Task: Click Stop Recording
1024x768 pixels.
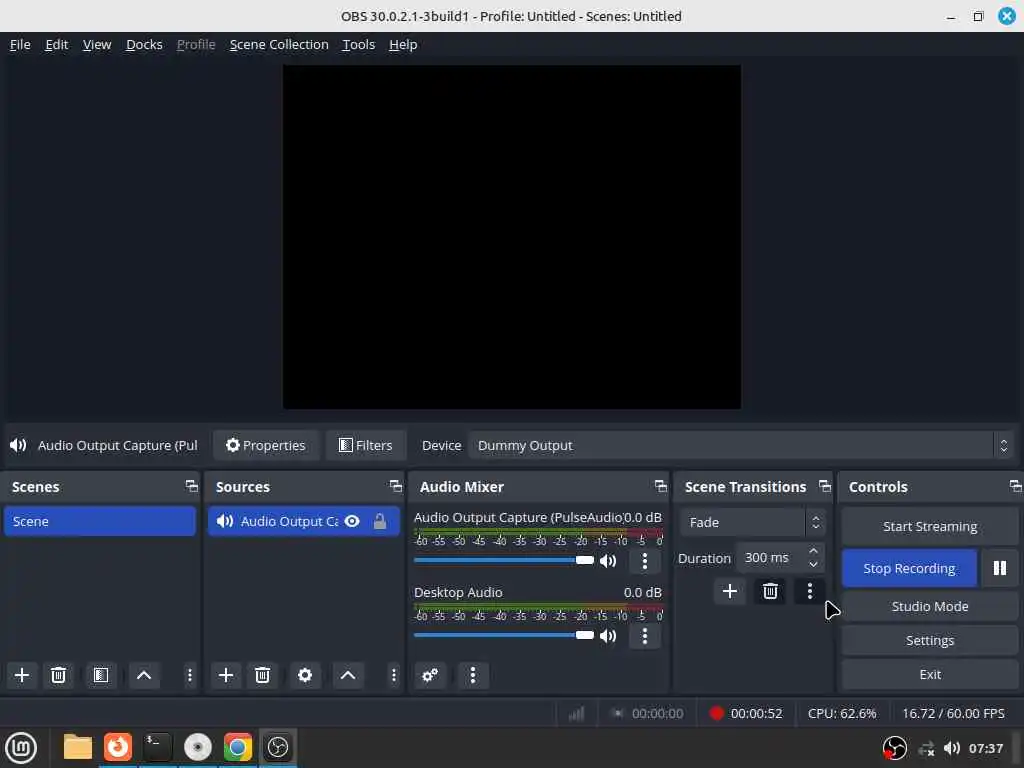Action: [909, 568]
